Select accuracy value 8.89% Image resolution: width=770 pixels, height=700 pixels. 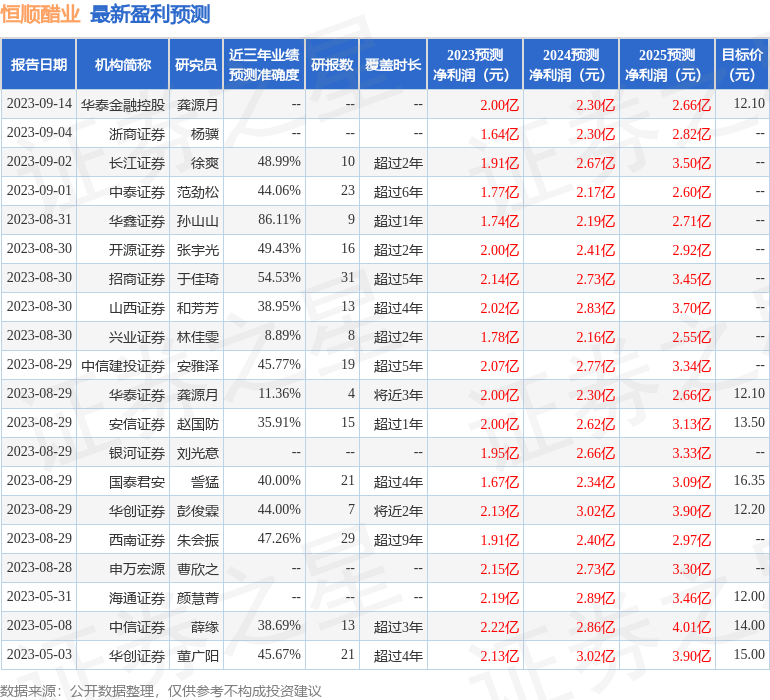coord(282,336)
